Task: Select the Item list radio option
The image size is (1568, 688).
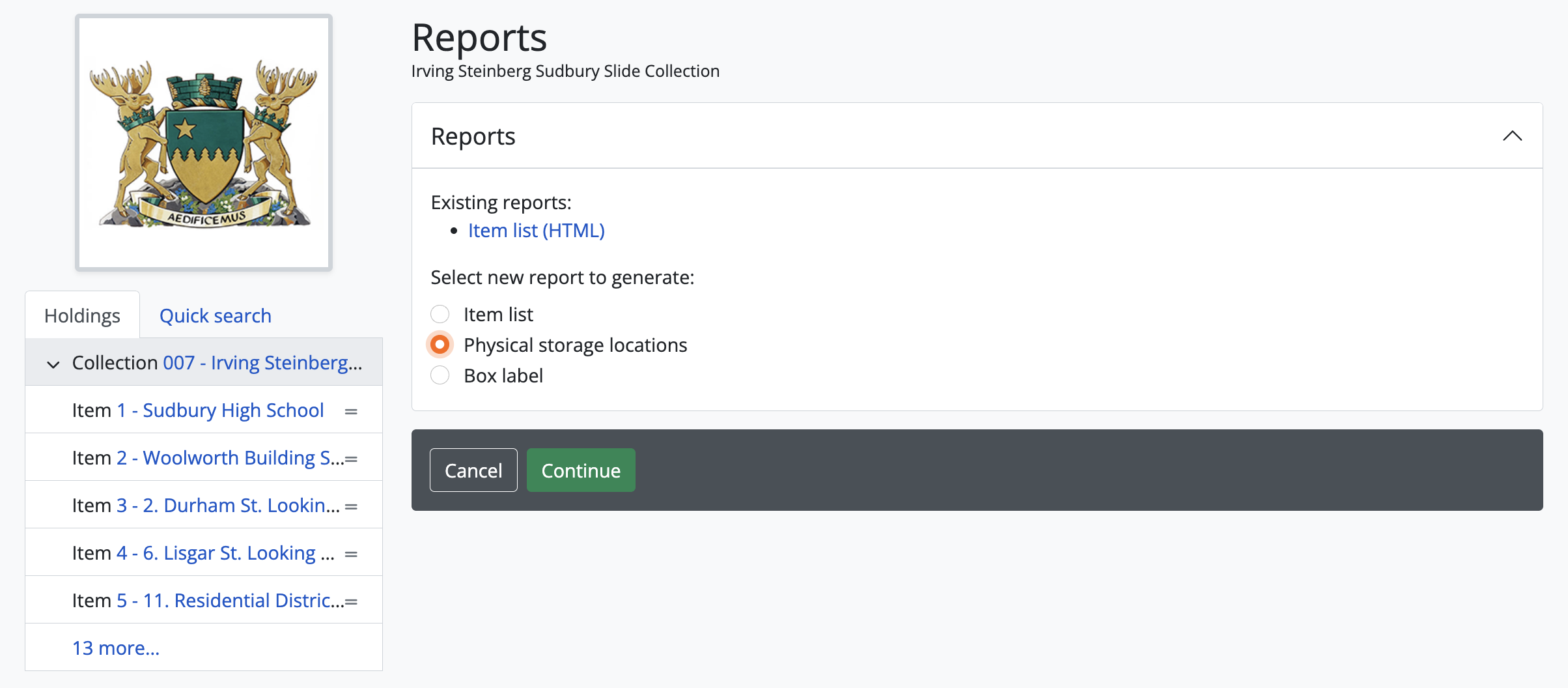Action: tap(440, 314)
